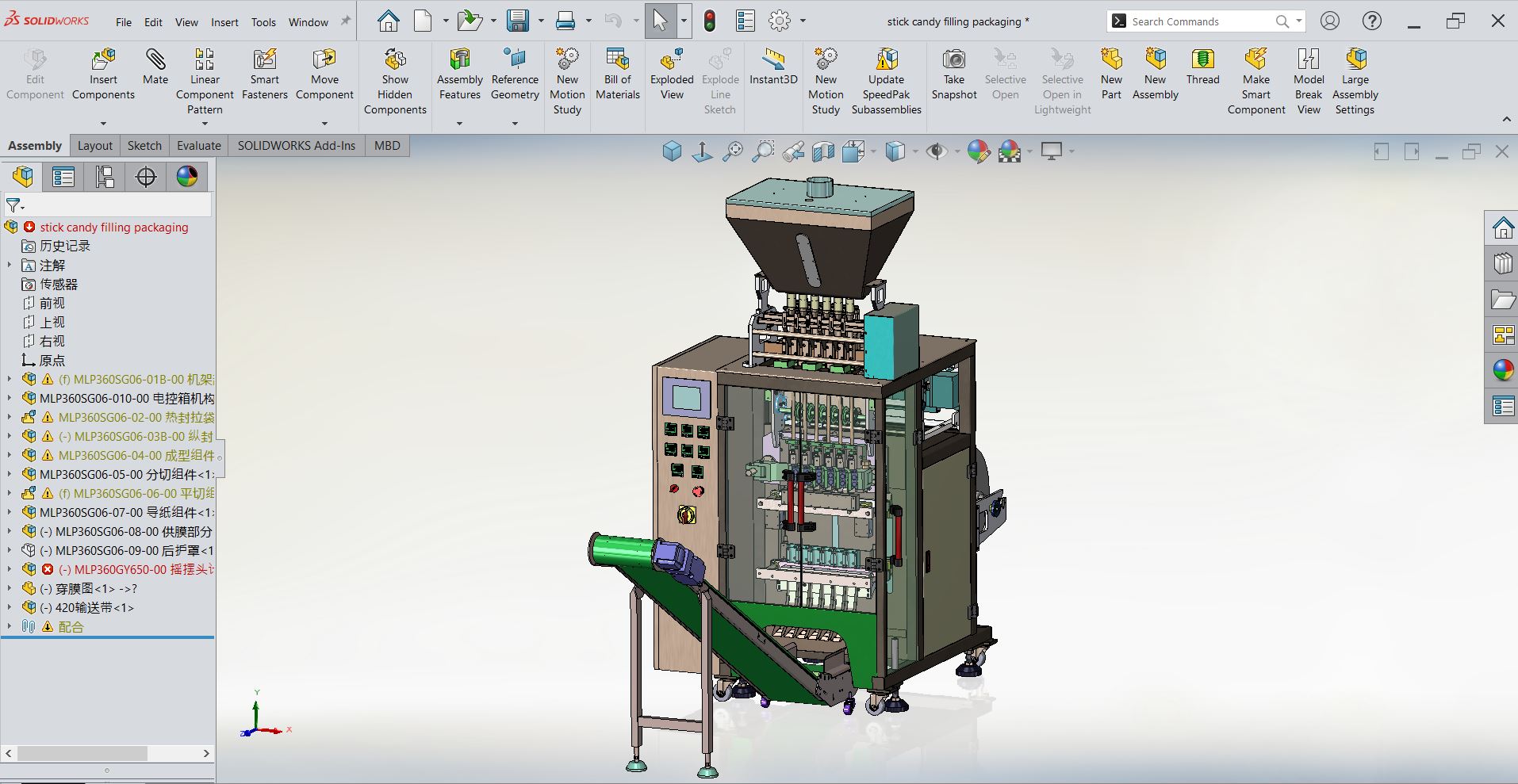Screen dimensions: 1518x784
Task: Open Options dropdown arrow
Action: pos(803,21)
